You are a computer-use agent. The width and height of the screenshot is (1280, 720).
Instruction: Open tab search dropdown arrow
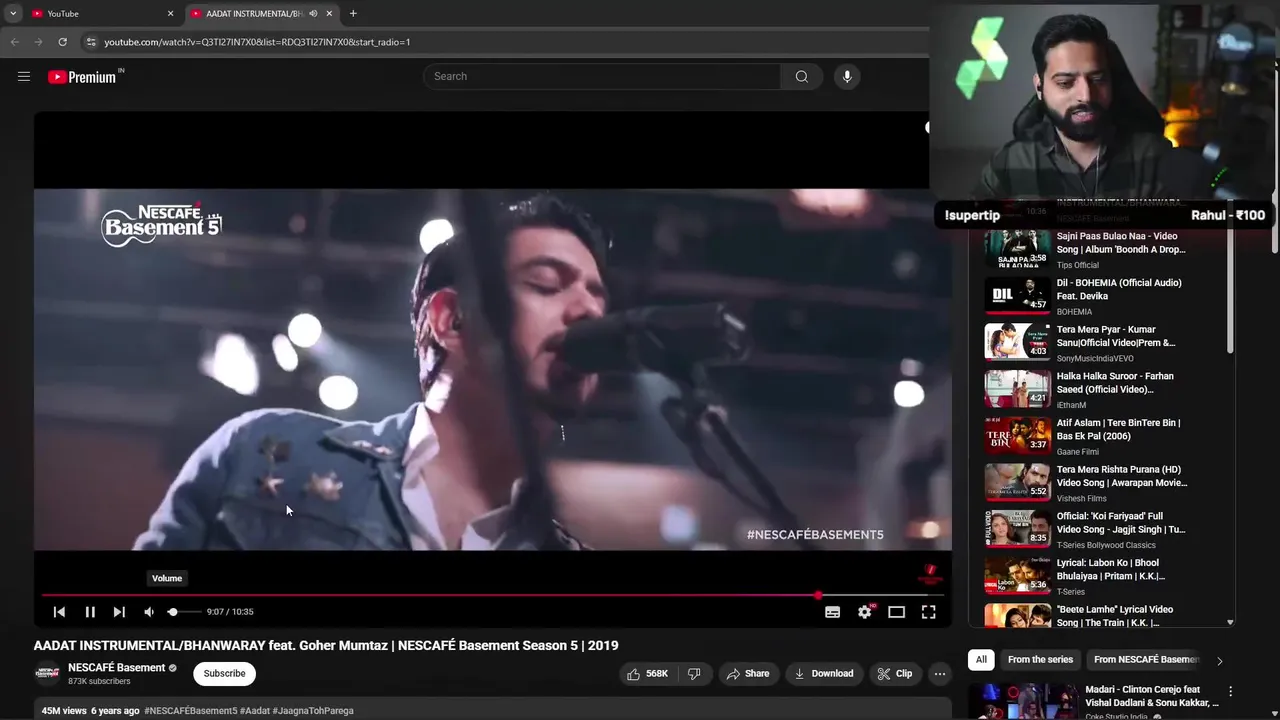[x=13, y=14]
